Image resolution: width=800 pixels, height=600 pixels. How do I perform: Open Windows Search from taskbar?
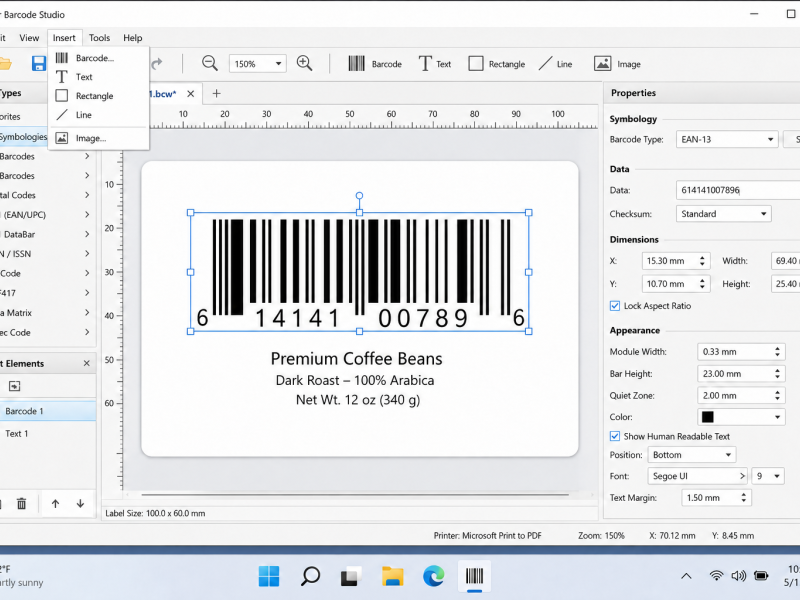tap(310, 577)
